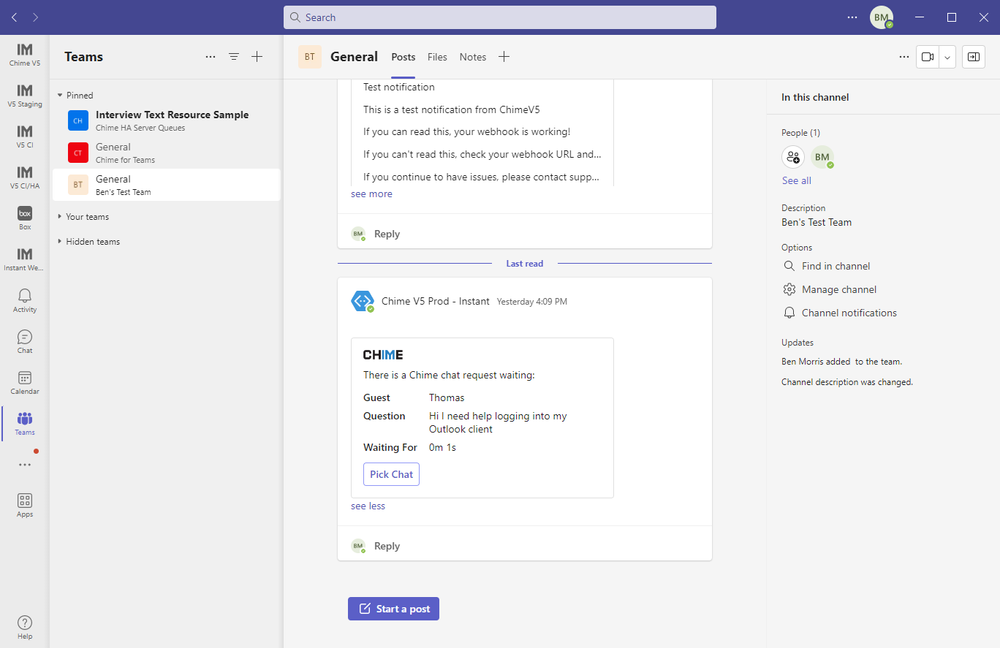Add a team with the plus icon
The height and width of the screenshot is (648, 1000).
pyautogui.click(x=257, y=57)
